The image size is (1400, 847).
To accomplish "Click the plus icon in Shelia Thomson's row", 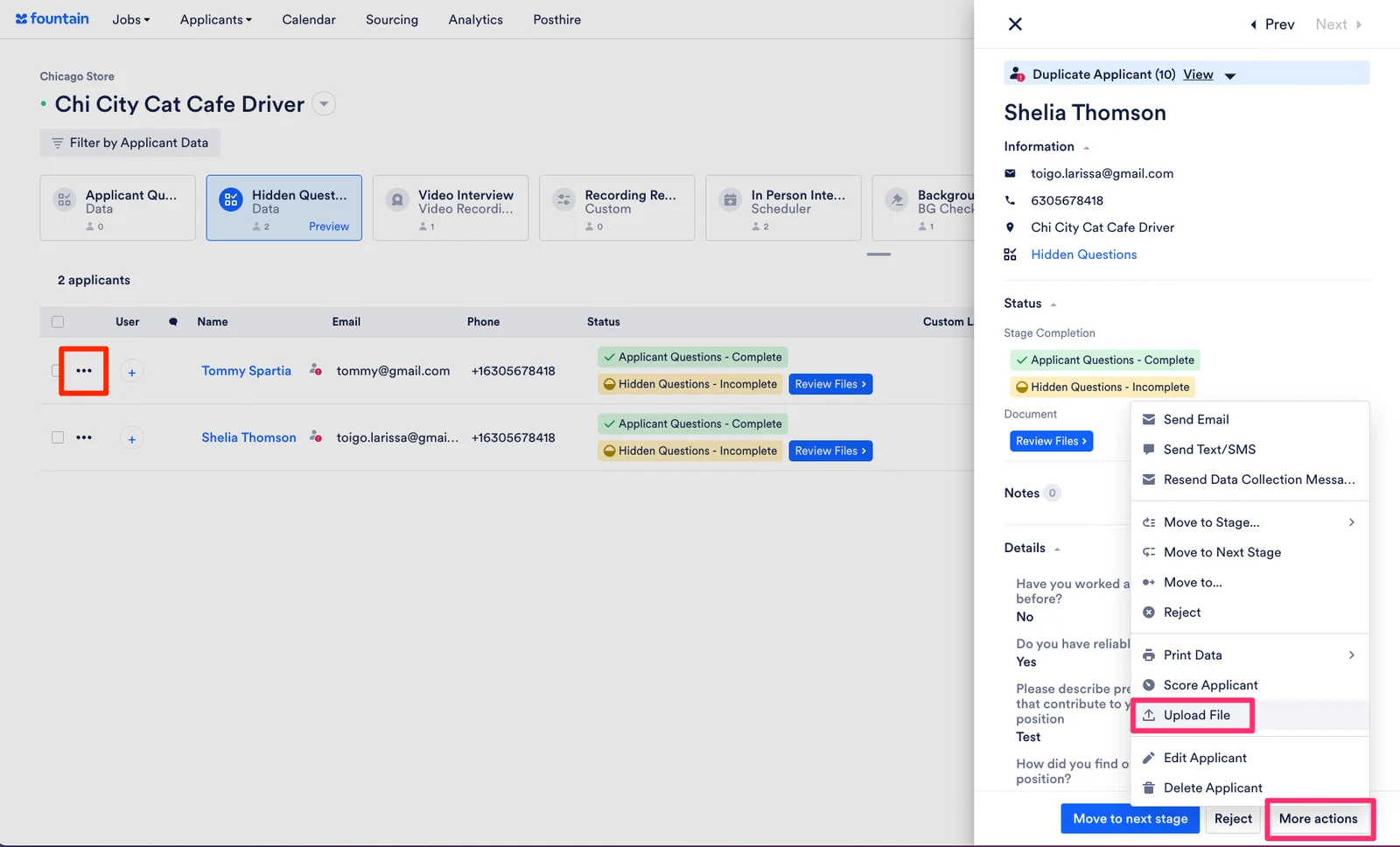I will [132, 438].
